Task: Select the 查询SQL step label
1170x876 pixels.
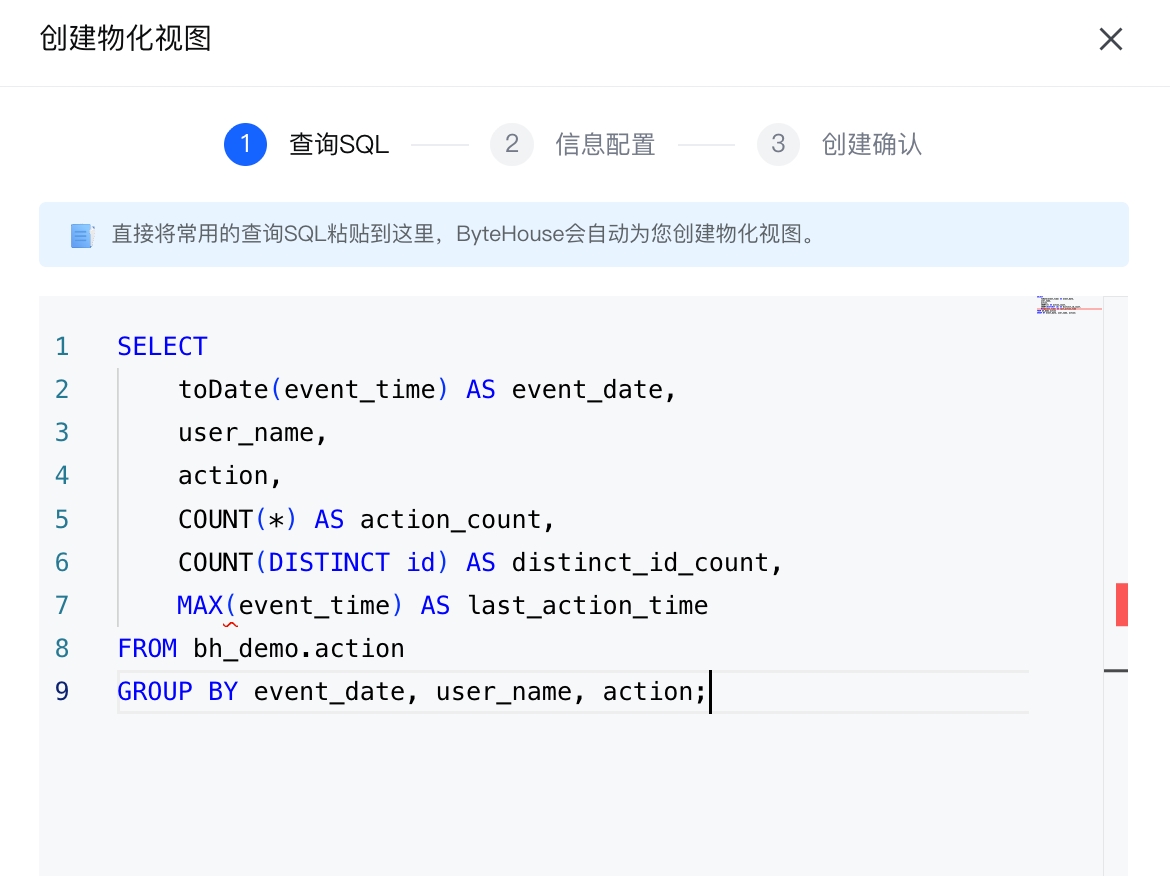Action: pyautogui.click(x=339, y=145)
